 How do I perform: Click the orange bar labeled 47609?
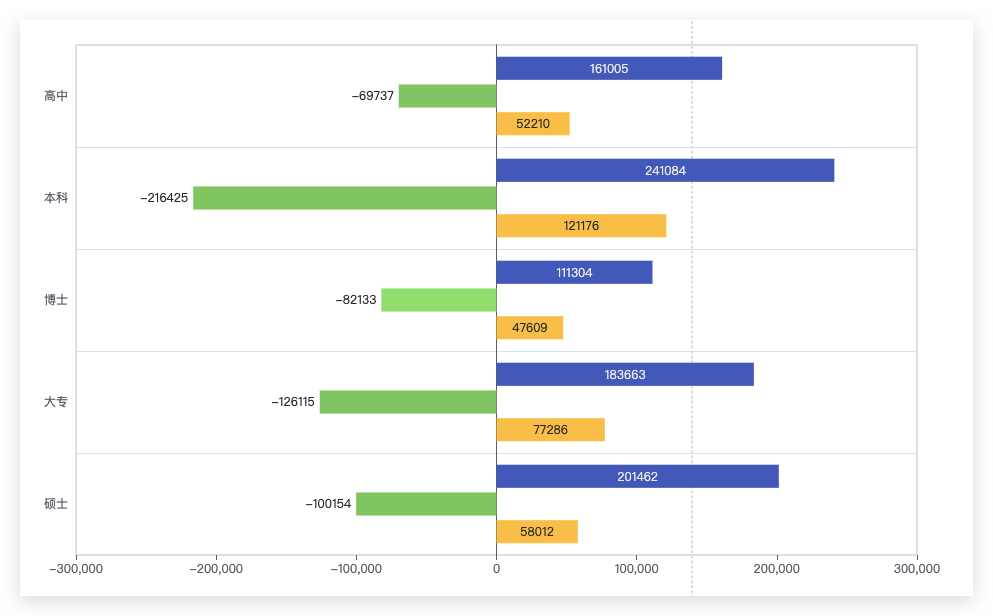[529, 327]
